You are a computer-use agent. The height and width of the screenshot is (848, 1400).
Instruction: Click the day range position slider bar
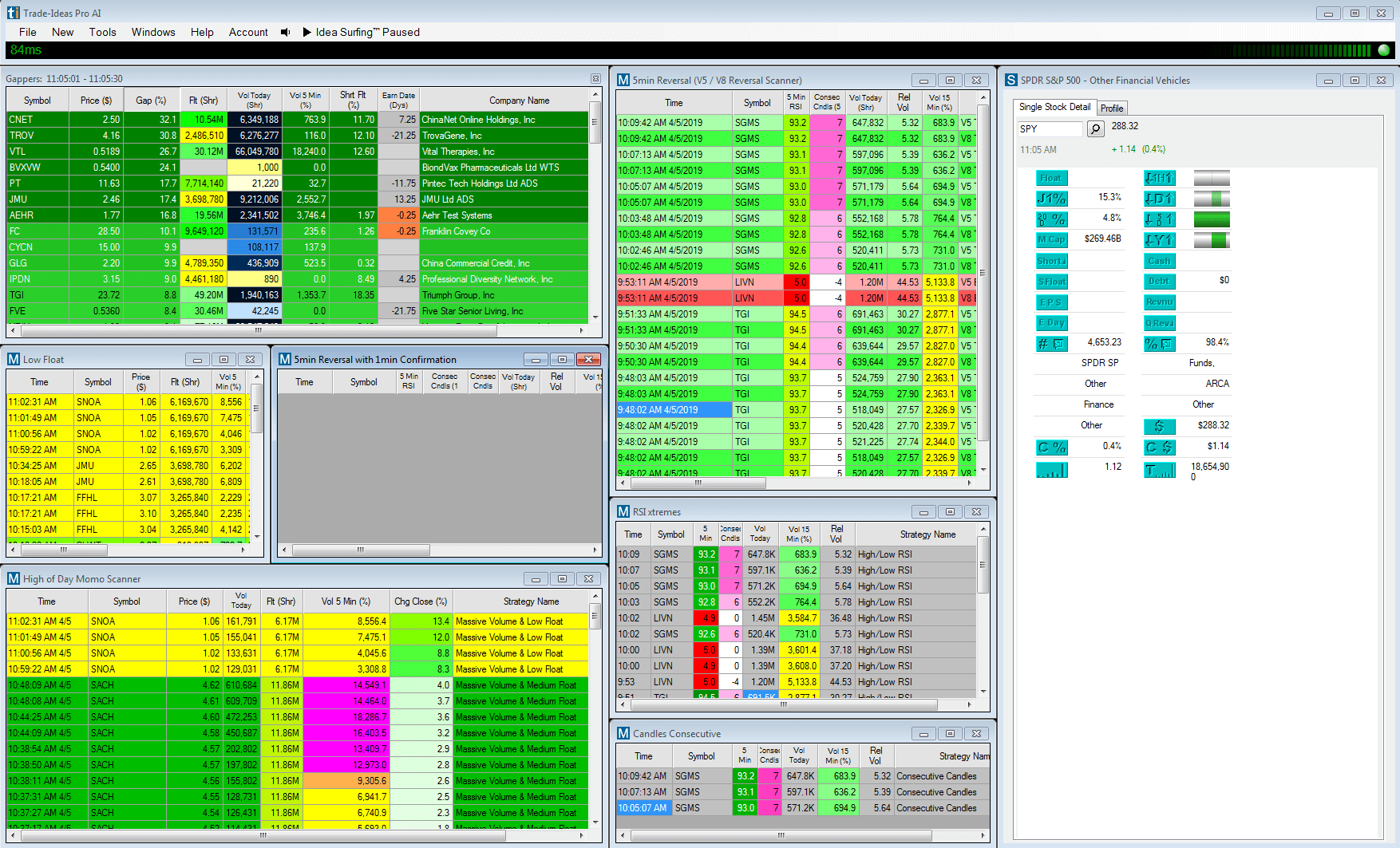pos(1212,199)
